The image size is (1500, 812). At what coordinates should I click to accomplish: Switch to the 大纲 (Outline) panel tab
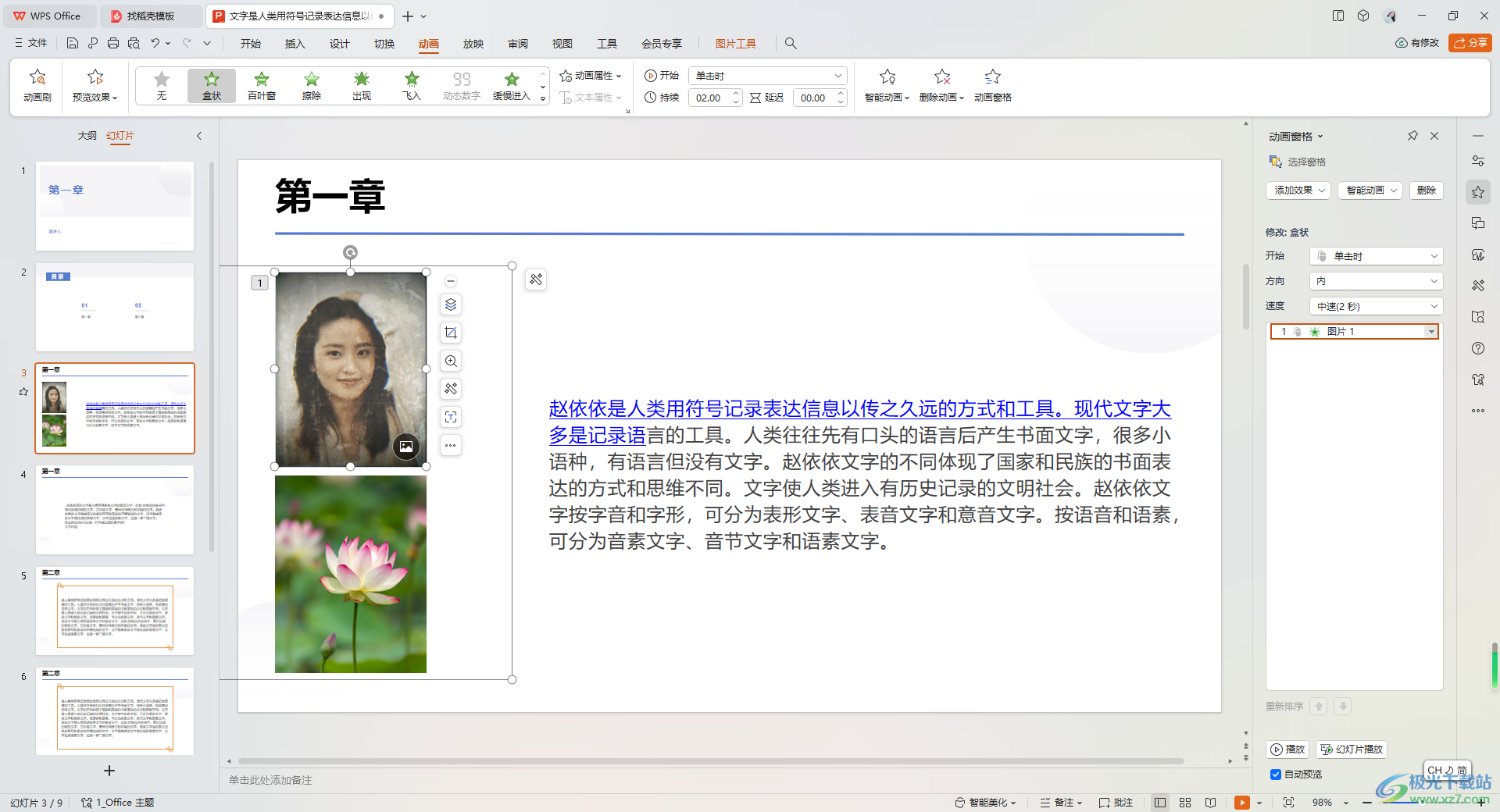[87, 136]
